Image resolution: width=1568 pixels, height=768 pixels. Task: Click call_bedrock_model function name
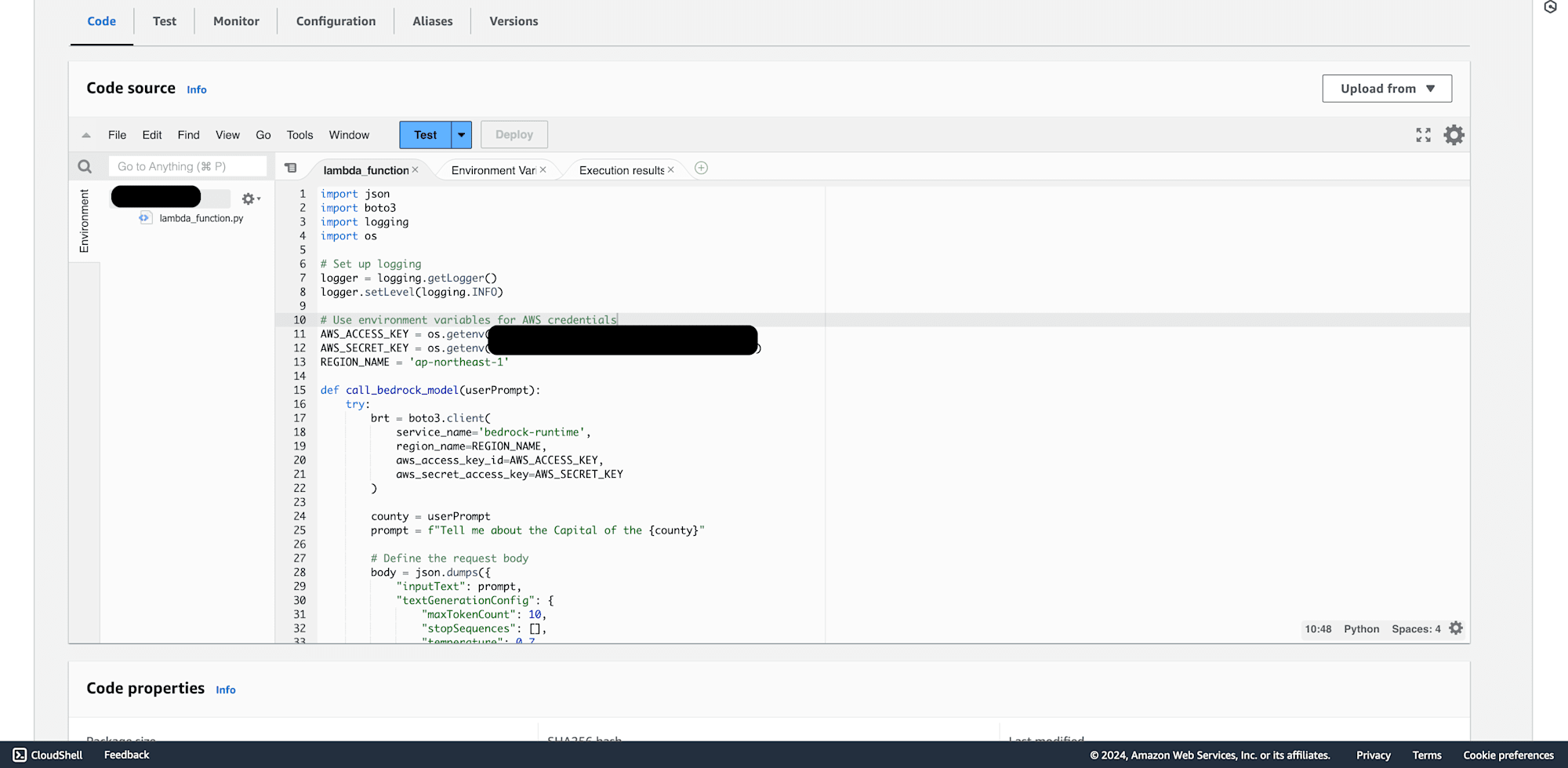402,390
